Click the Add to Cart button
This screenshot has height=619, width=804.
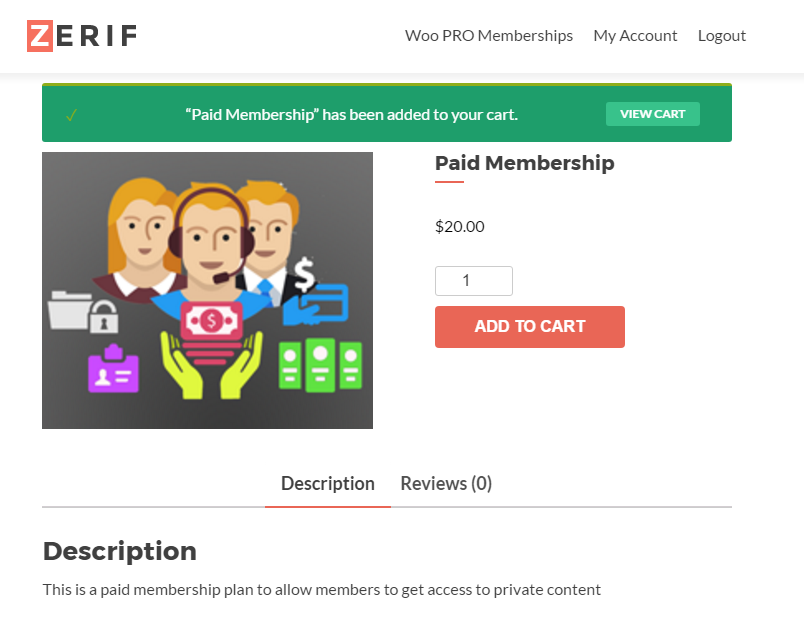click(x=530, y=327)
